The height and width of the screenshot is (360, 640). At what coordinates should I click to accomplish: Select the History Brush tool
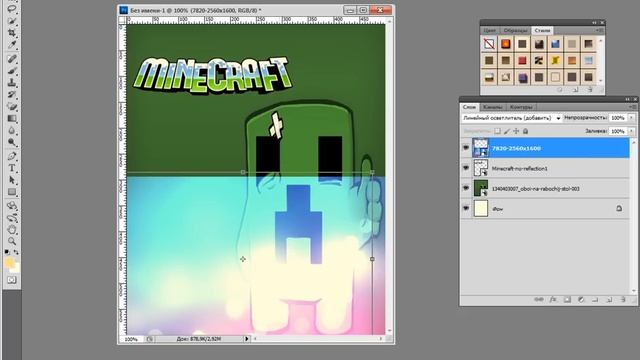(x=12, y=95)
